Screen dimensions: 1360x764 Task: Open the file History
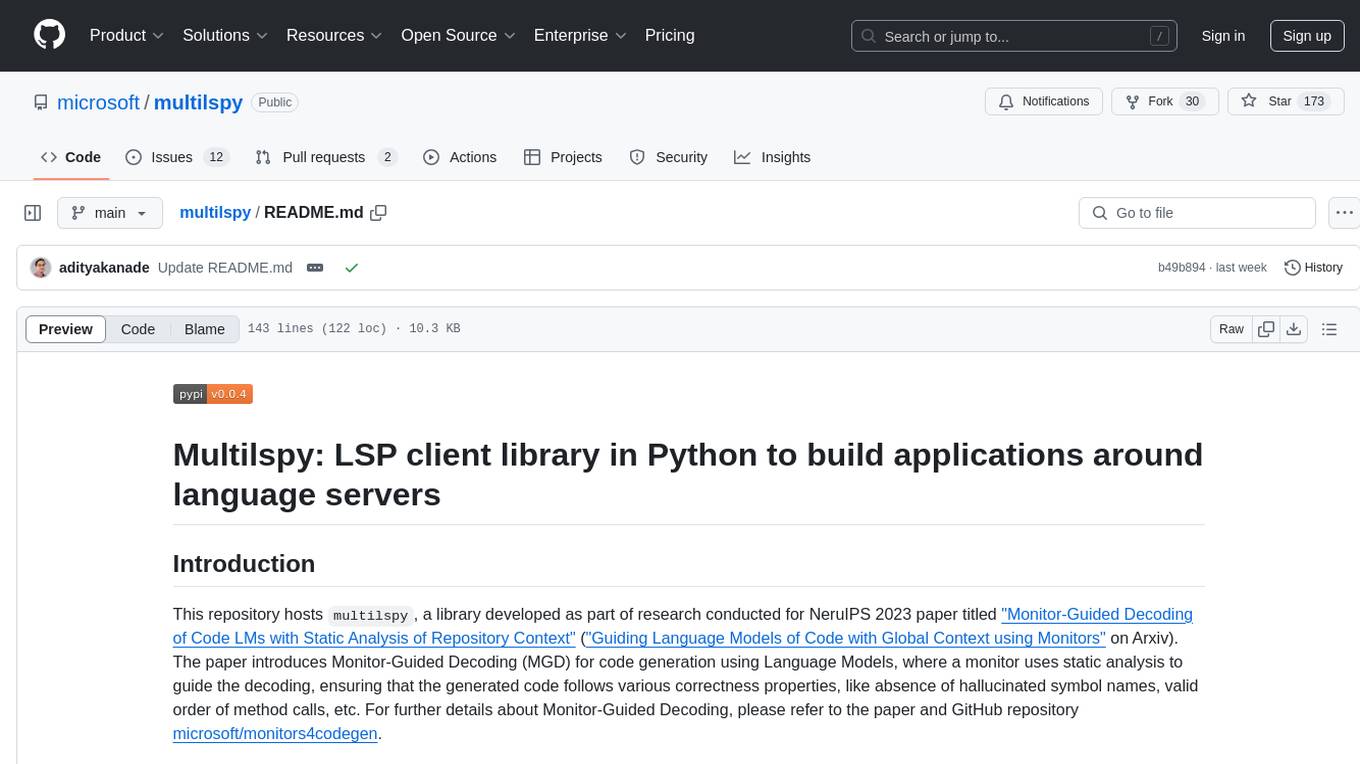pos(1313,268)
